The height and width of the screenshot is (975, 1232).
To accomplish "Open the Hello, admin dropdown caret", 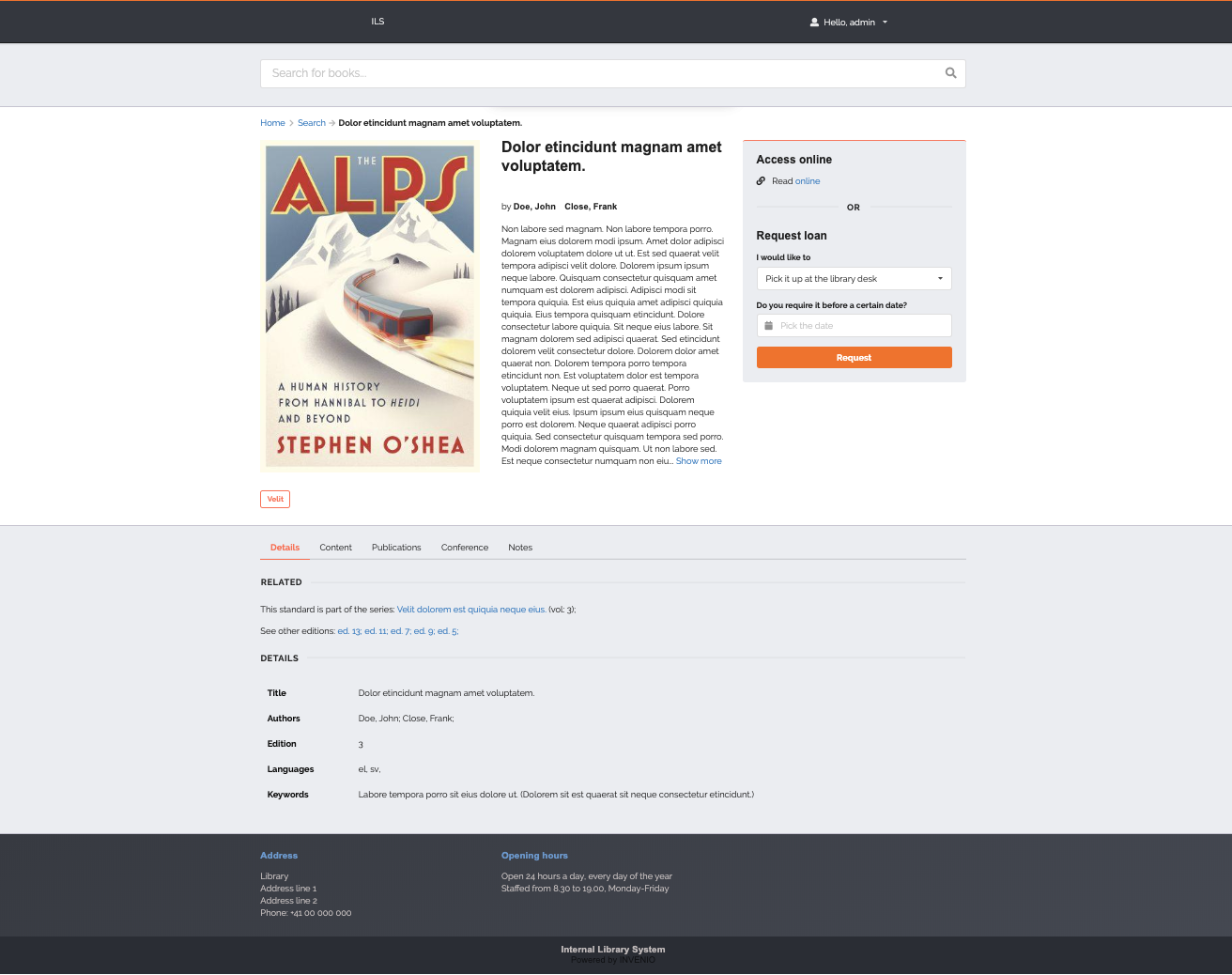I will [885, 23].
